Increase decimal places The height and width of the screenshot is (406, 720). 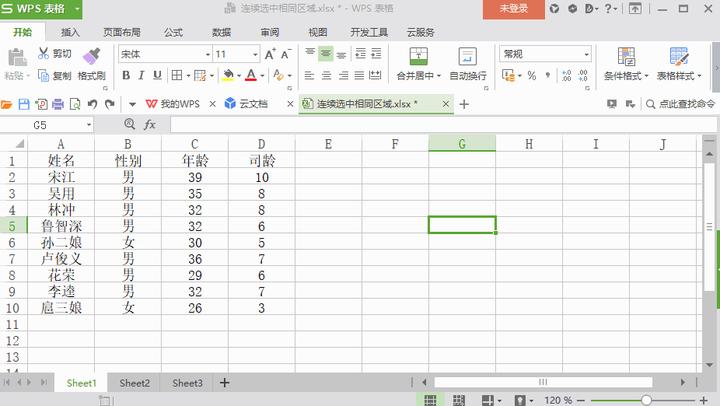[567, 75]
